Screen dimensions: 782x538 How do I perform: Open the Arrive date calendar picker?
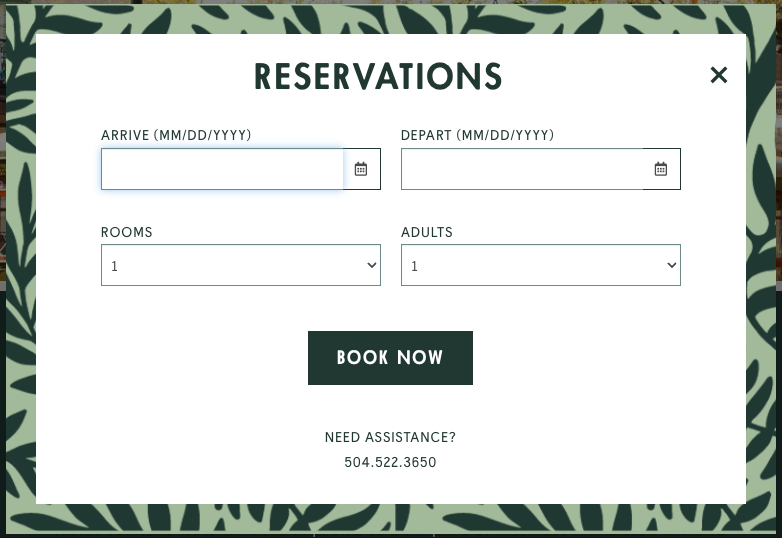[x=361, y=169]
